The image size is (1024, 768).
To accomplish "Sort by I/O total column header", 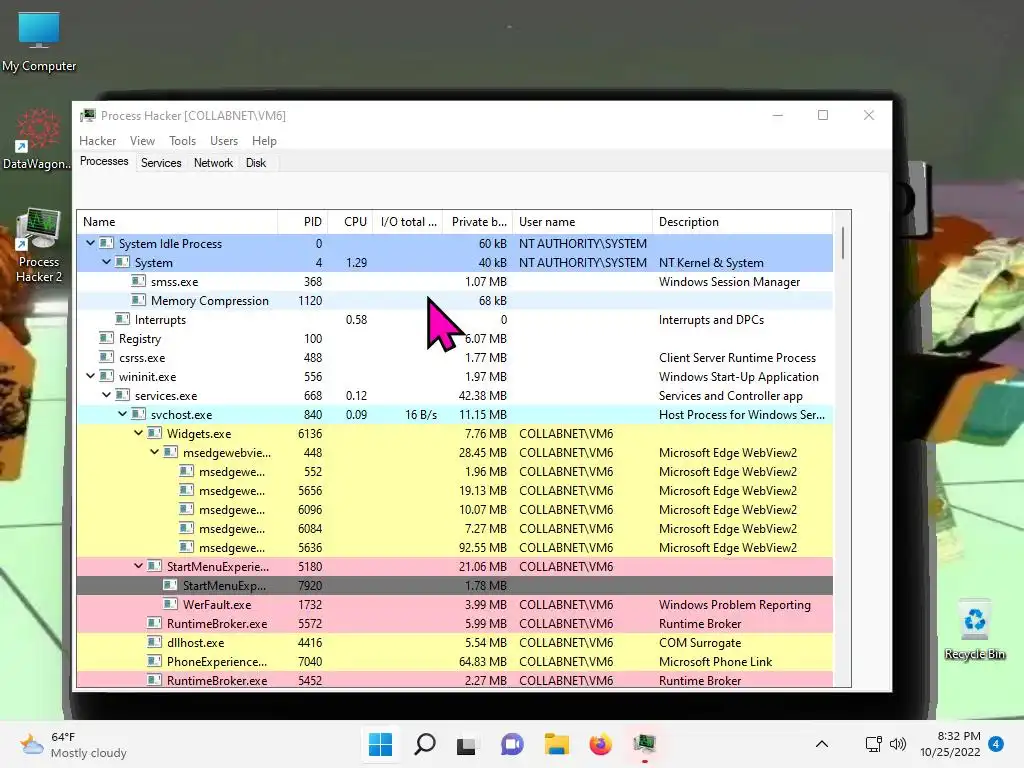I will click(x=408, y=222).
